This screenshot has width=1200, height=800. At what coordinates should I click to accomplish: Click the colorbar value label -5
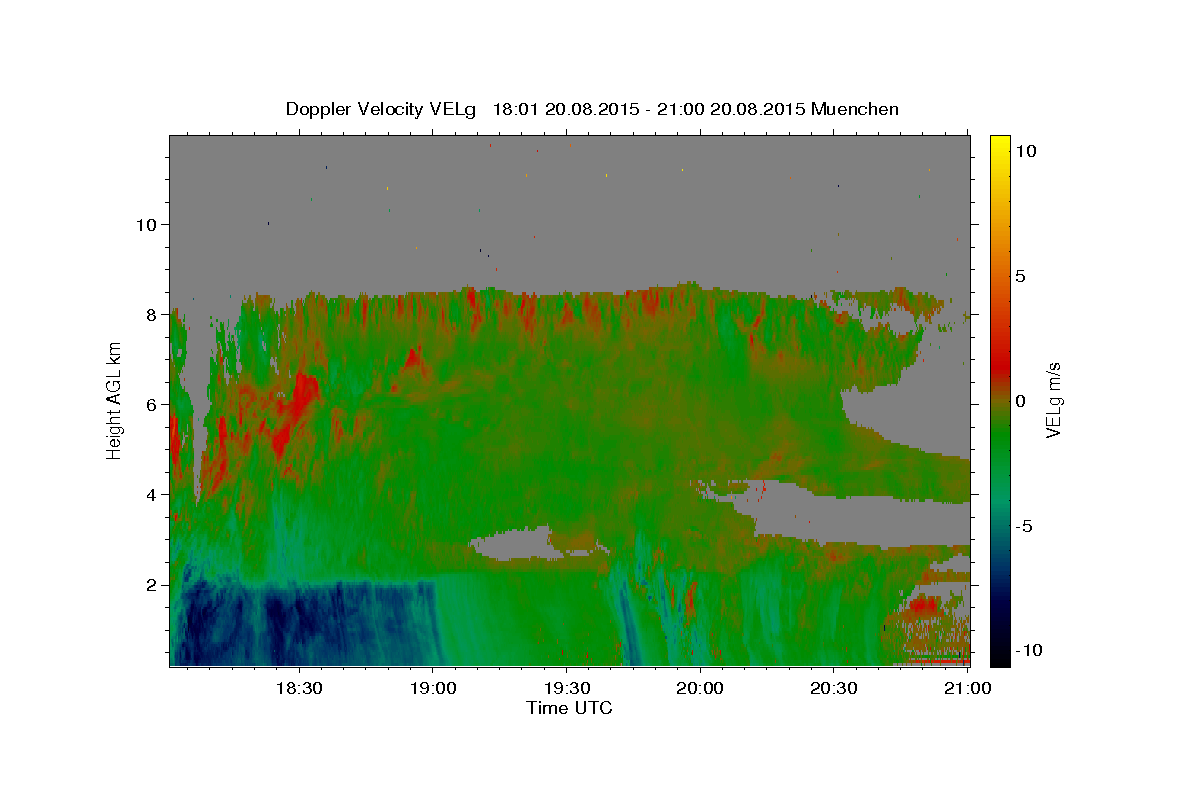pyautogui.click(x=1023, y=526)
